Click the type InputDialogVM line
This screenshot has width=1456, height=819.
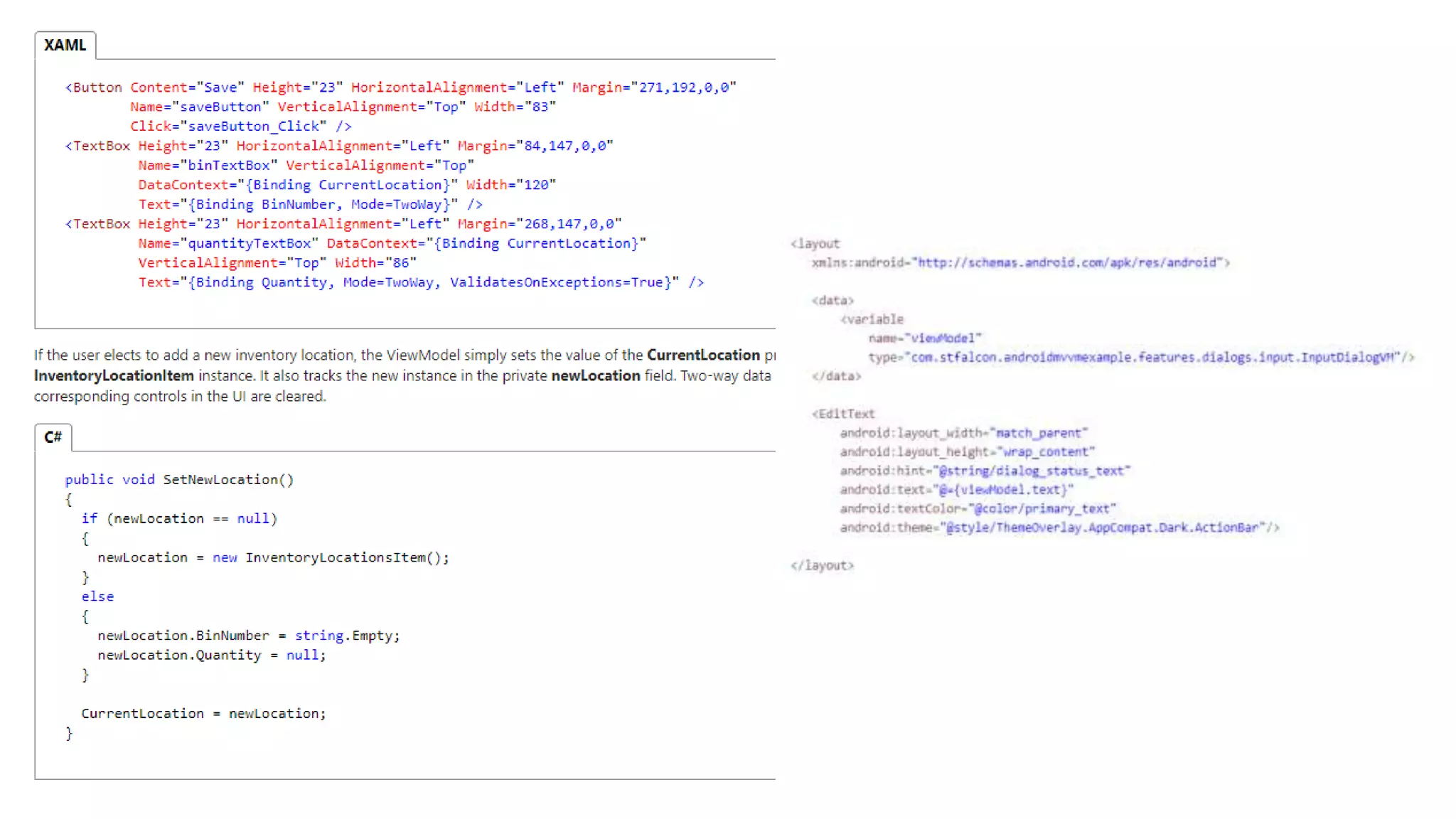pos(1142,357)
